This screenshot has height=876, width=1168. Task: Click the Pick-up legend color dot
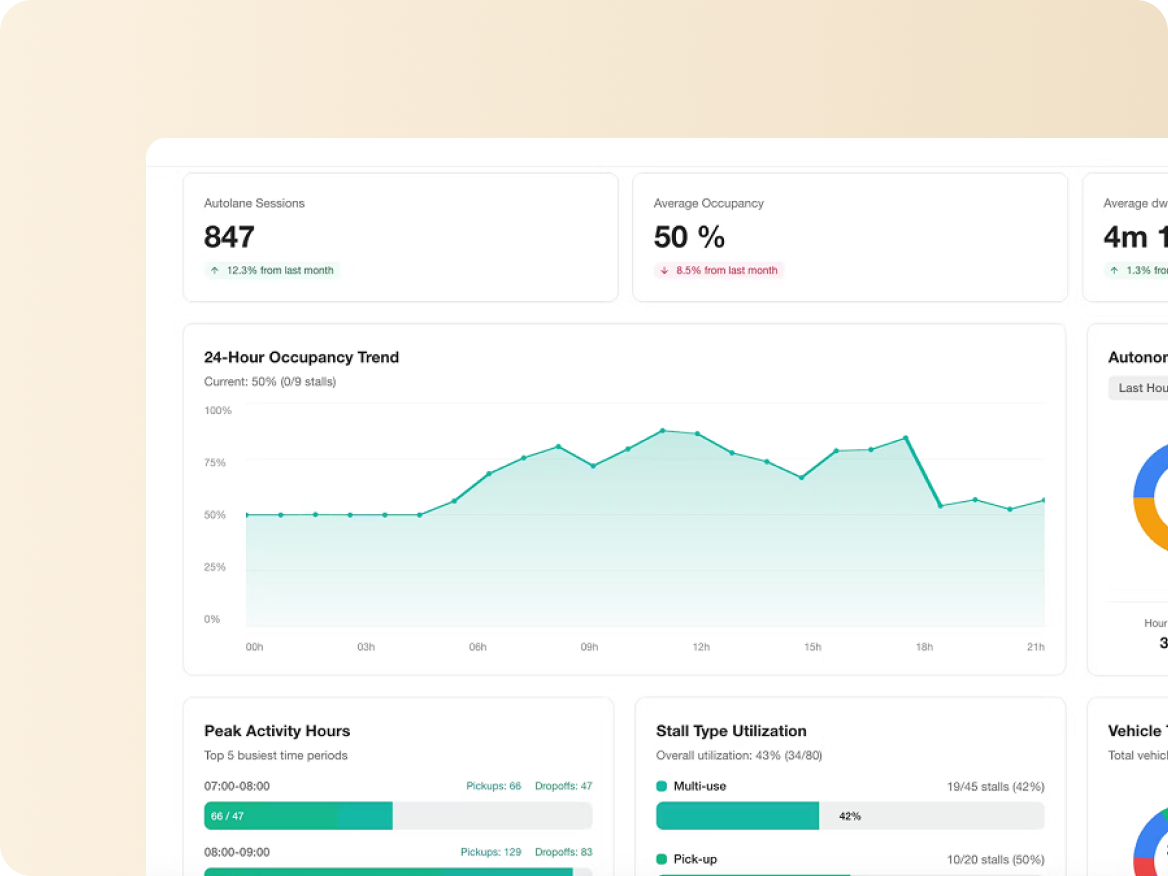tap(661, 859)
